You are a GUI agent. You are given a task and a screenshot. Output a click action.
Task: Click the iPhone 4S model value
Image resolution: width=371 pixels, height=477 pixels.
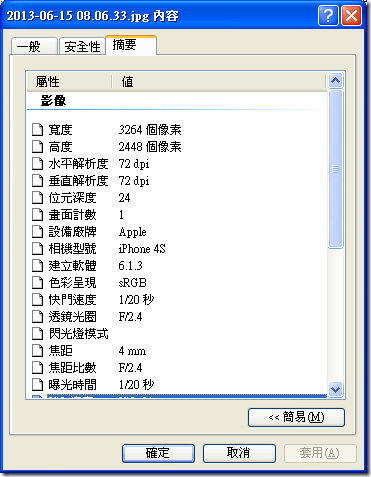(x=142, y=249)
